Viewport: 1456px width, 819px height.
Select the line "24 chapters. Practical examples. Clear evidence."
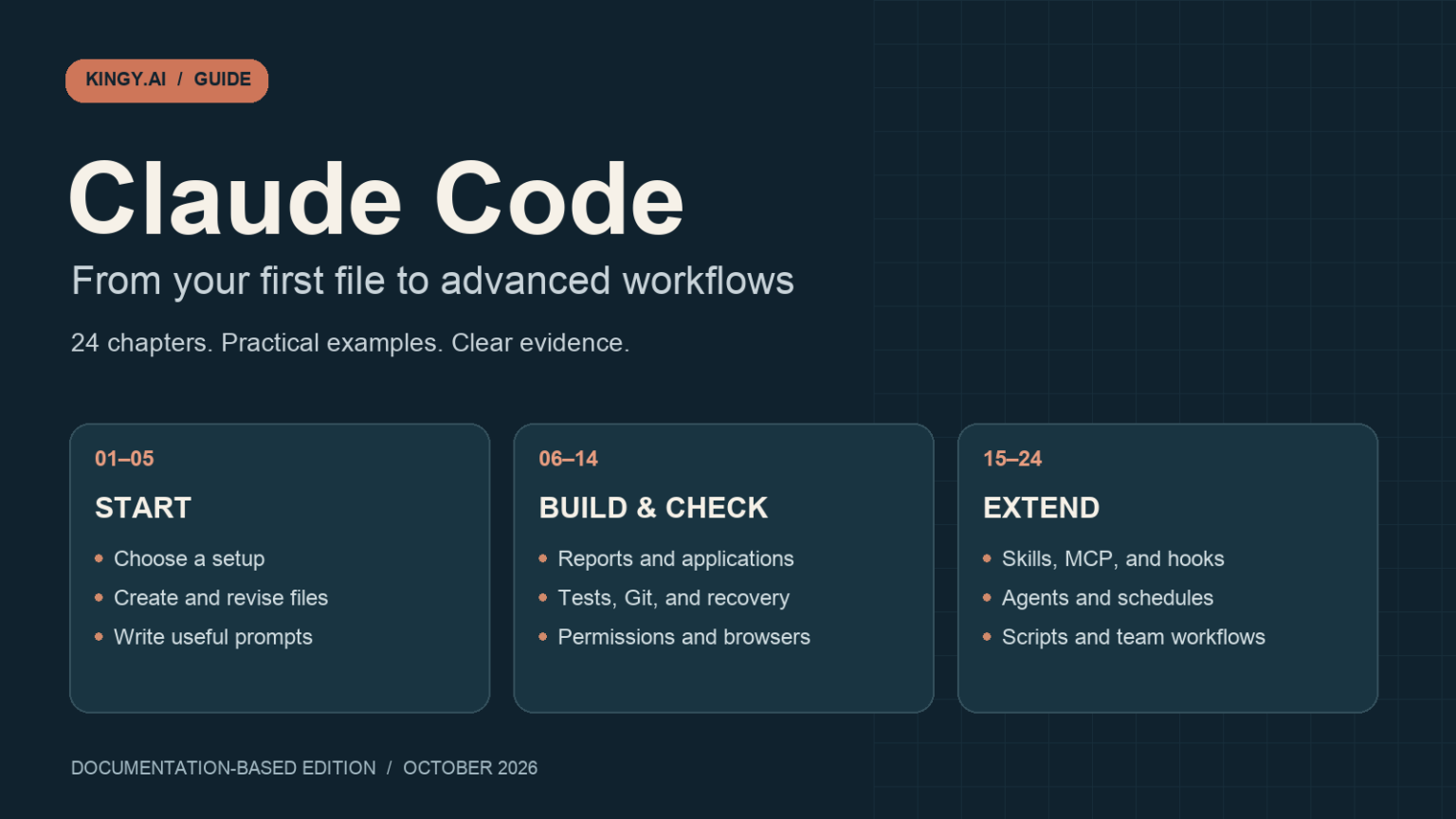[x=351, y=342]
